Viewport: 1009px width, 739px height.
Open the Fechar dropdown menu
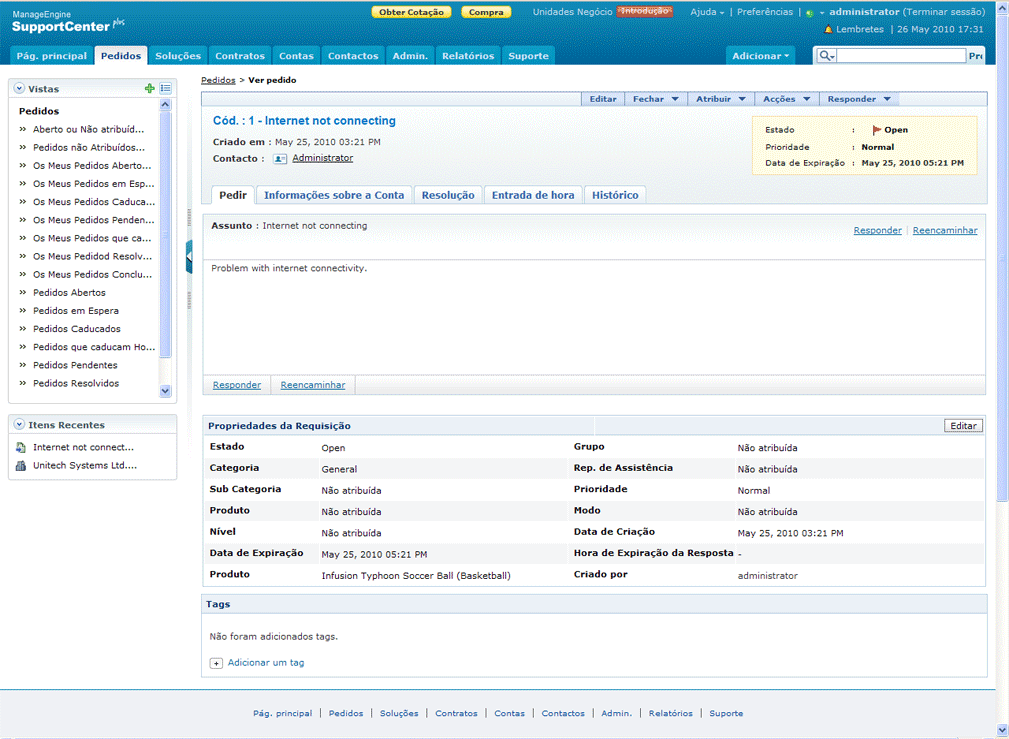(x=656, y=99)
